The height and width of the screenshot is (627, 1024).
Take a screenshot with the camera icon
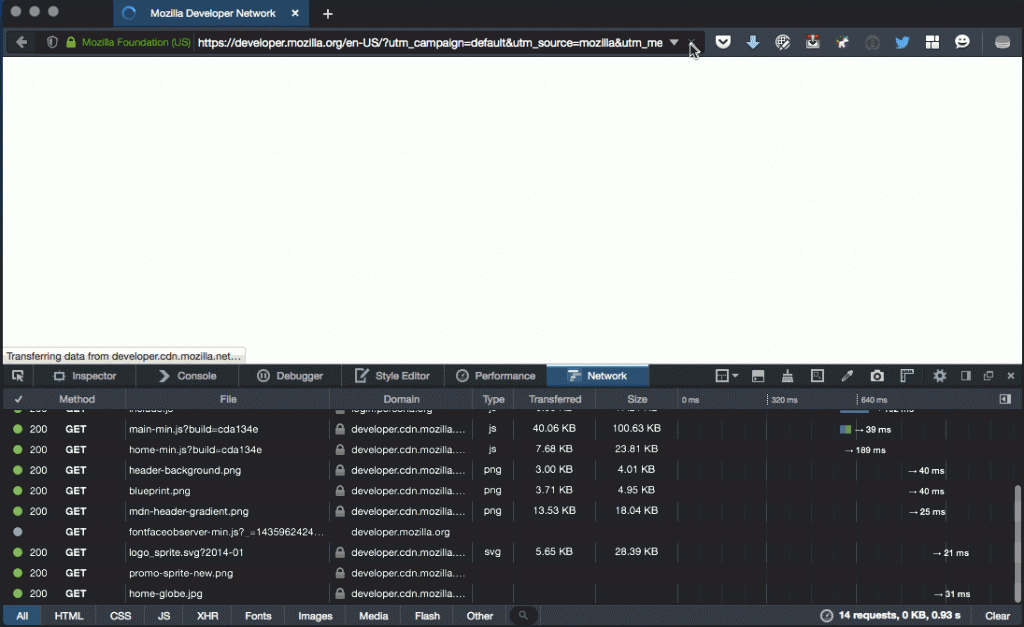(x=877, y=376)
